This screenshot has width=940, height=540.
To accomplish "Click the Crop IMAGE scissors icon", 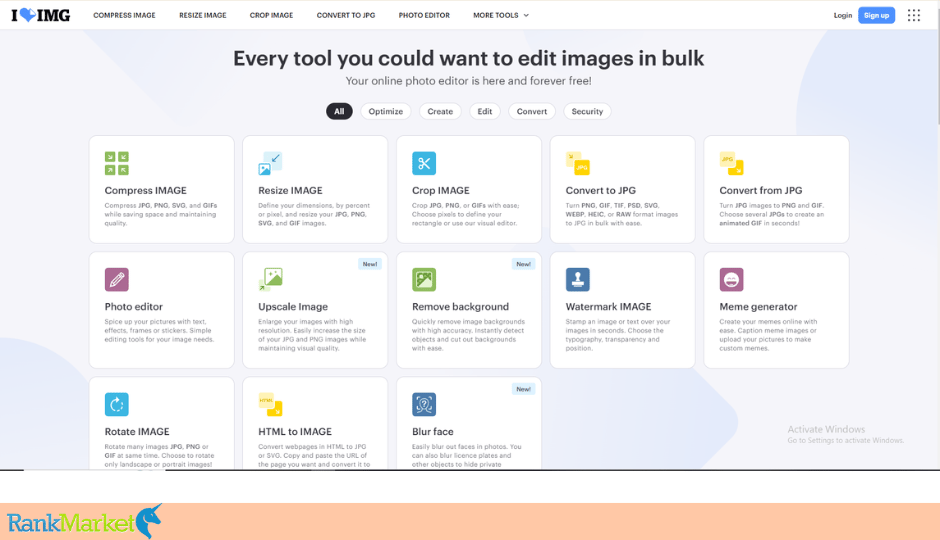I will point(424,163).
